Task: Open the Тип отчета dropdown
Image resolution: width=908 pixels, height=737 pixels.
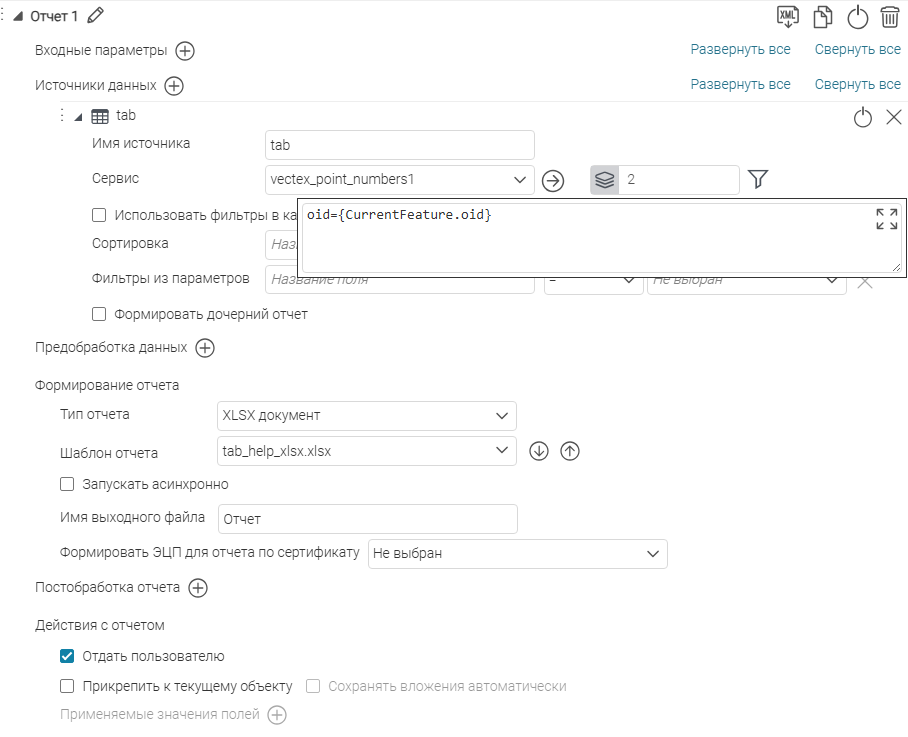Action: [x=366, y=415]
